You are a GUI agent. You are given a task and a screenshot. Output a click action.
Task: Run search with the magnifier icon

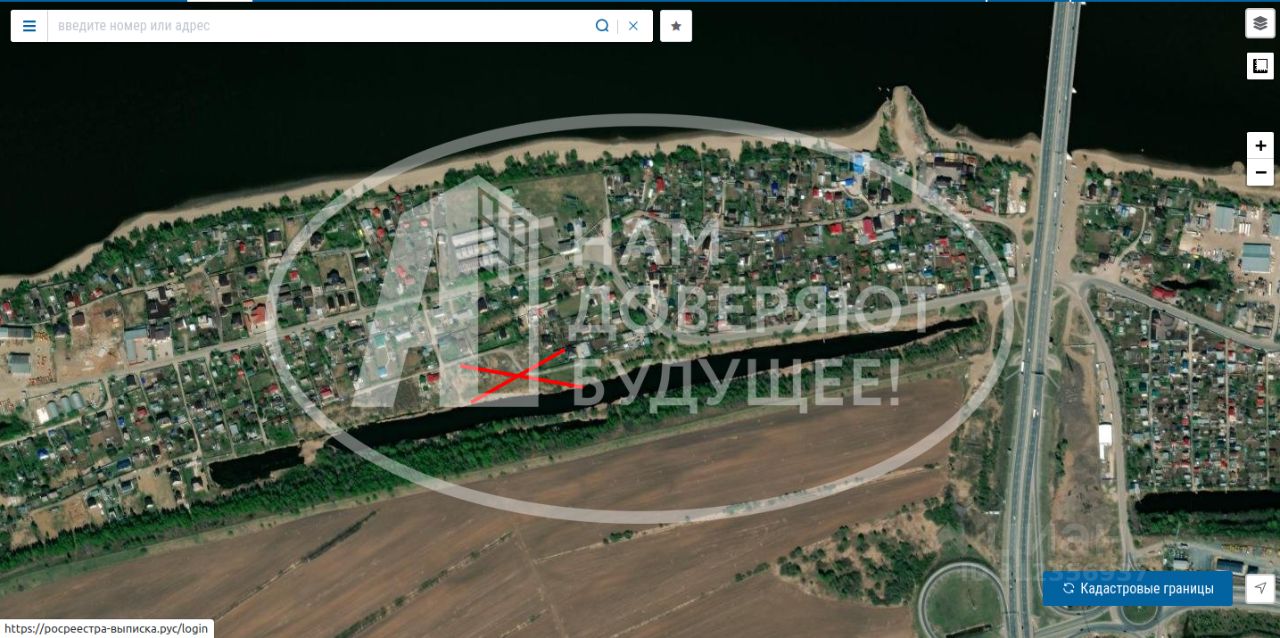click(602, 26)
